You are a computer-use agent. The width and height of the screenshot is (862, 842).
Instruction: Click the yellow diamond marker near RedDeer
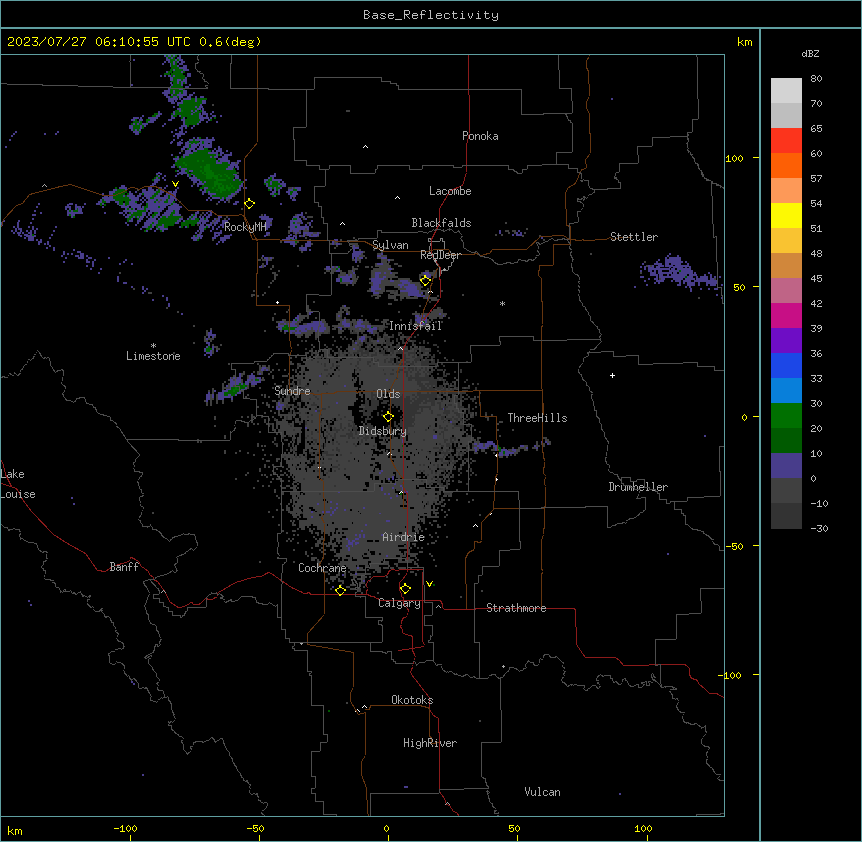pyautogui.click(x=425, y=281)
